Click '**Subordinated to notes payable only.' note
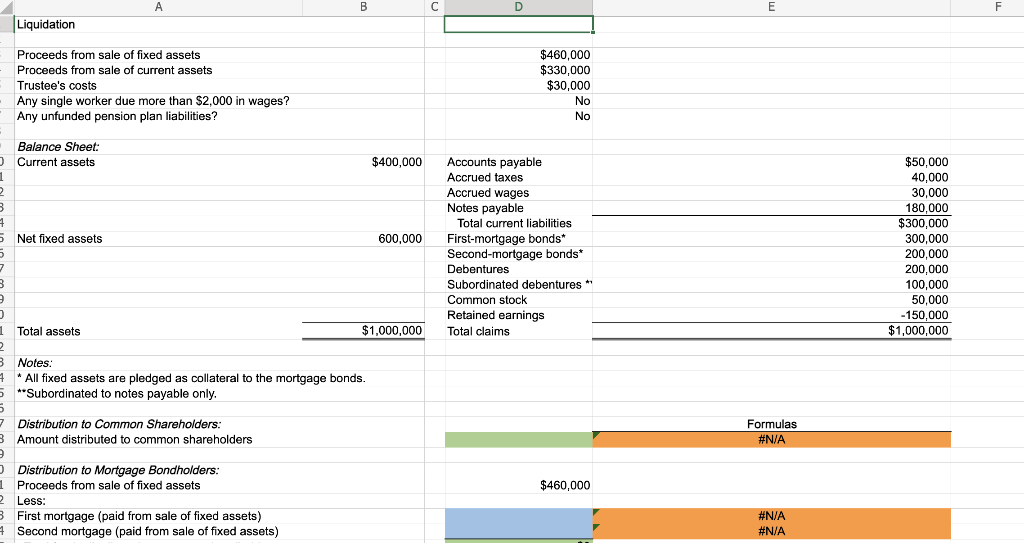 117,393
